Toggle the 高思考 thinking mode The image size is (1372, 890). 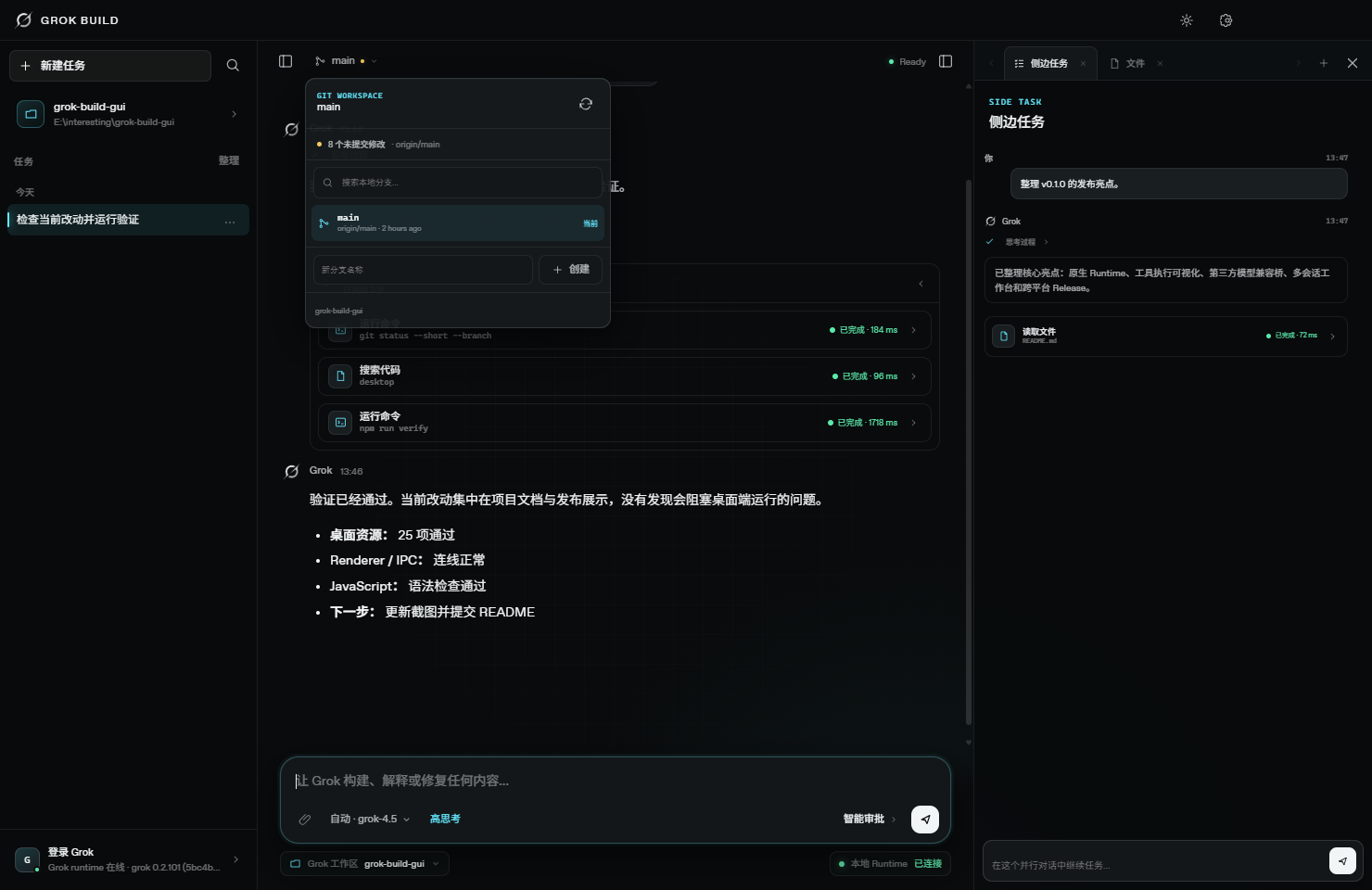pyautogui.click(x=445, y=820)
